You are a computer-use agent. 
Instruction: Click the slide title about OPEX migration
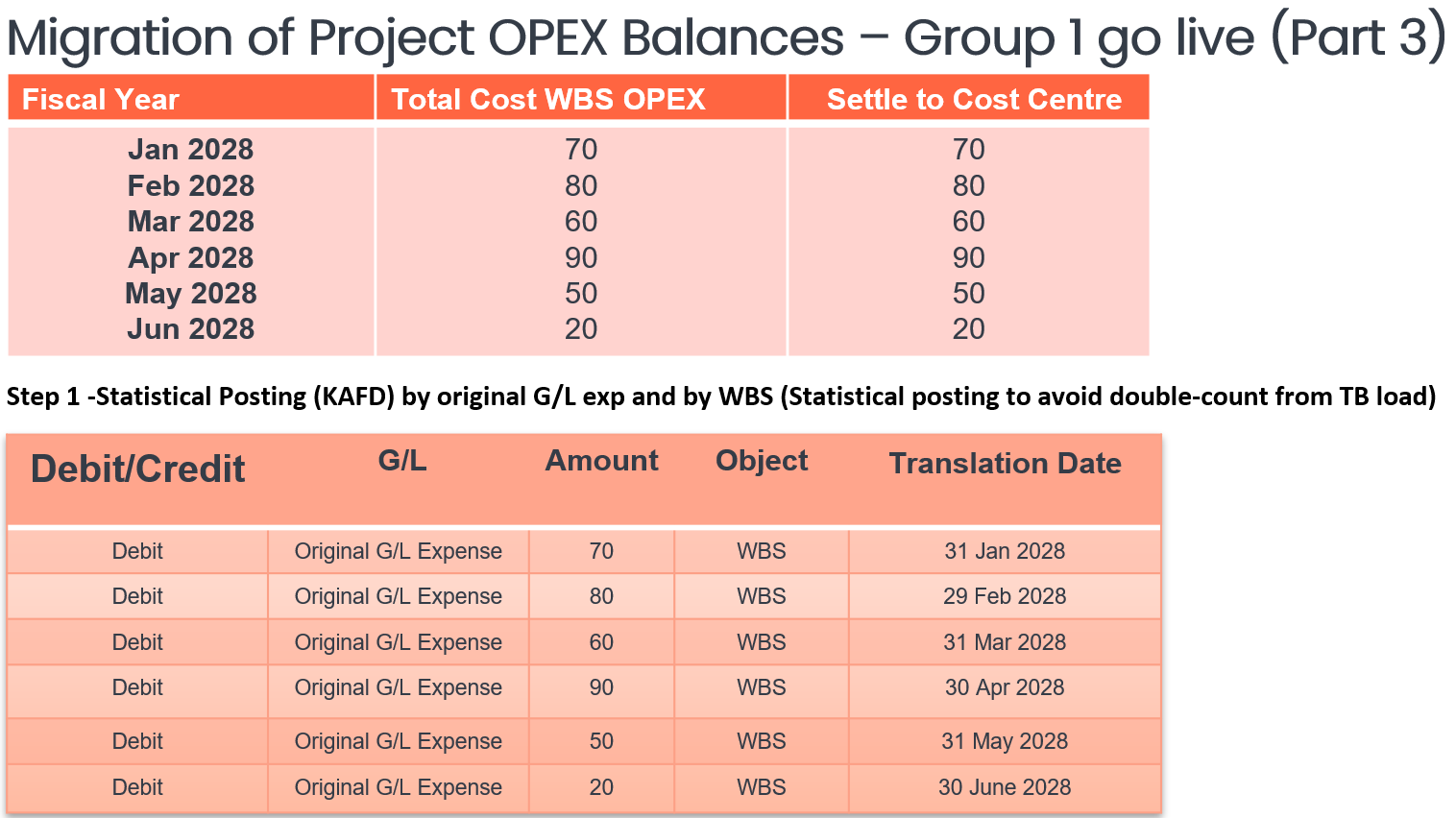coord(726,38)
